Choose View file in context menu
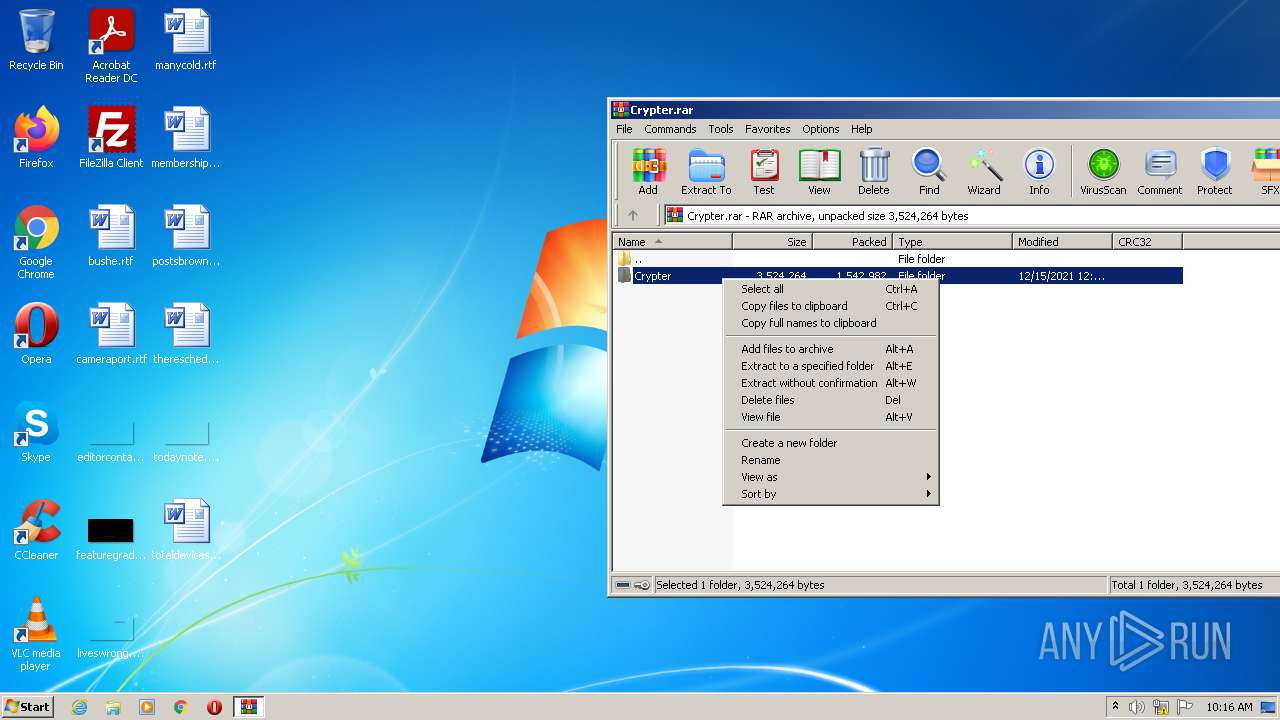The image size is (1280, 720). (831, 417)
